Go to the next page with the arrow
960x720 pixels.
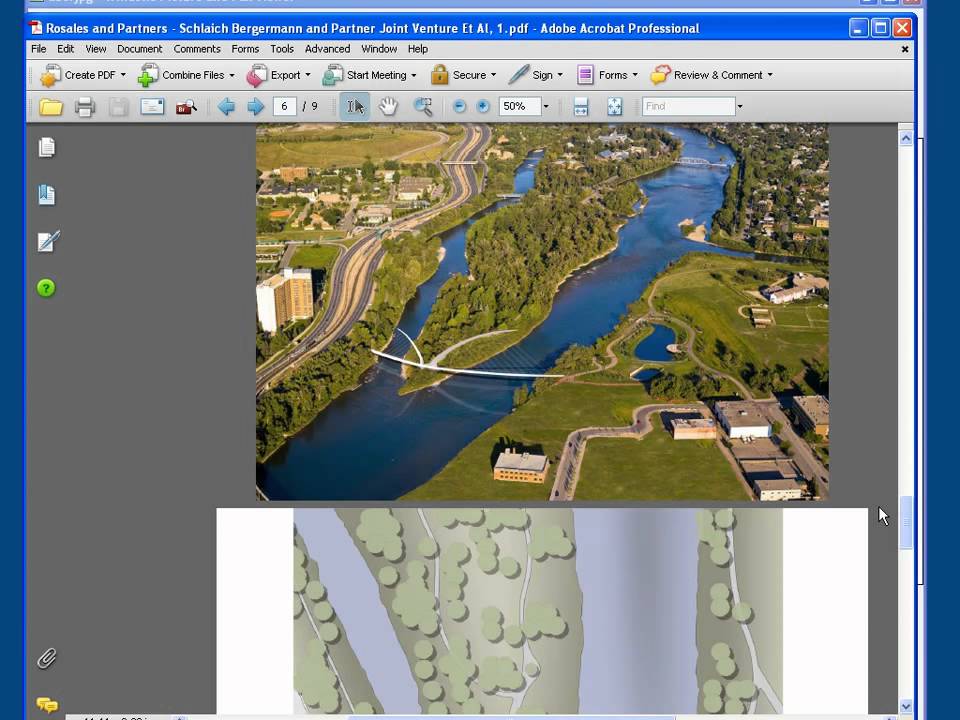click(x=255, y=107)
